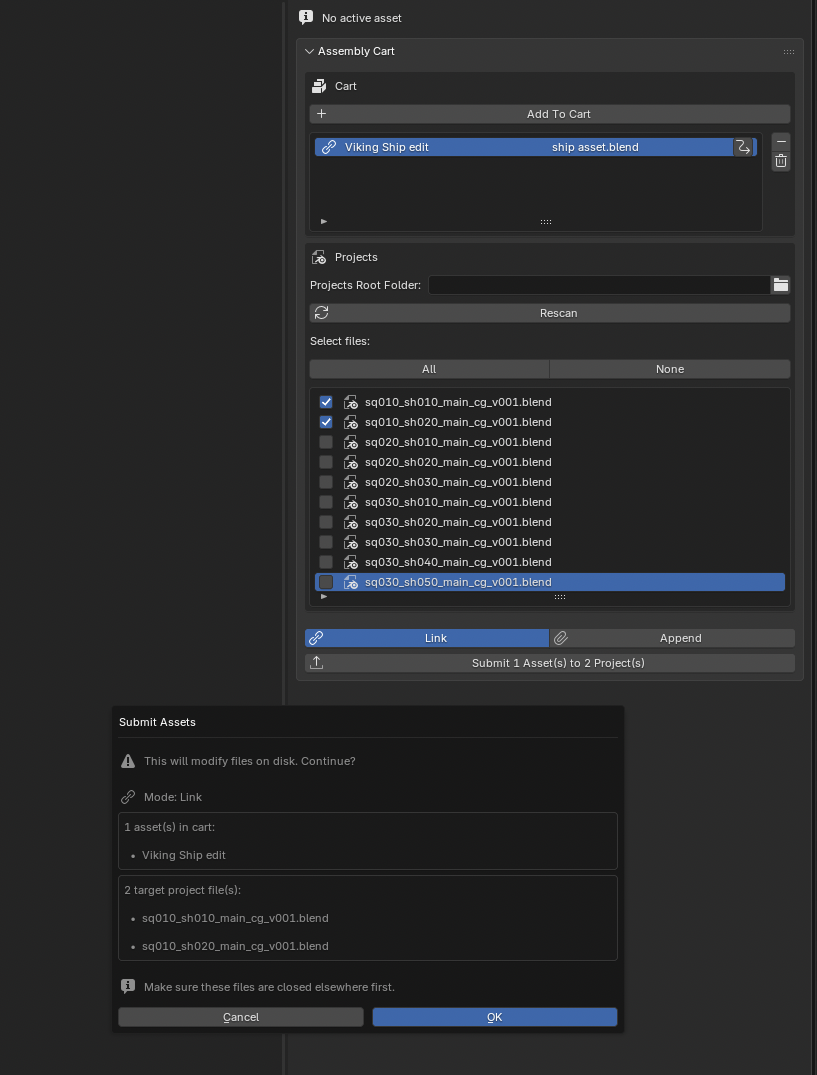Screen dimensions: 817x1075
Task: Click file icon of sq030_sh030 row
Action: click(x=351, y=542)
